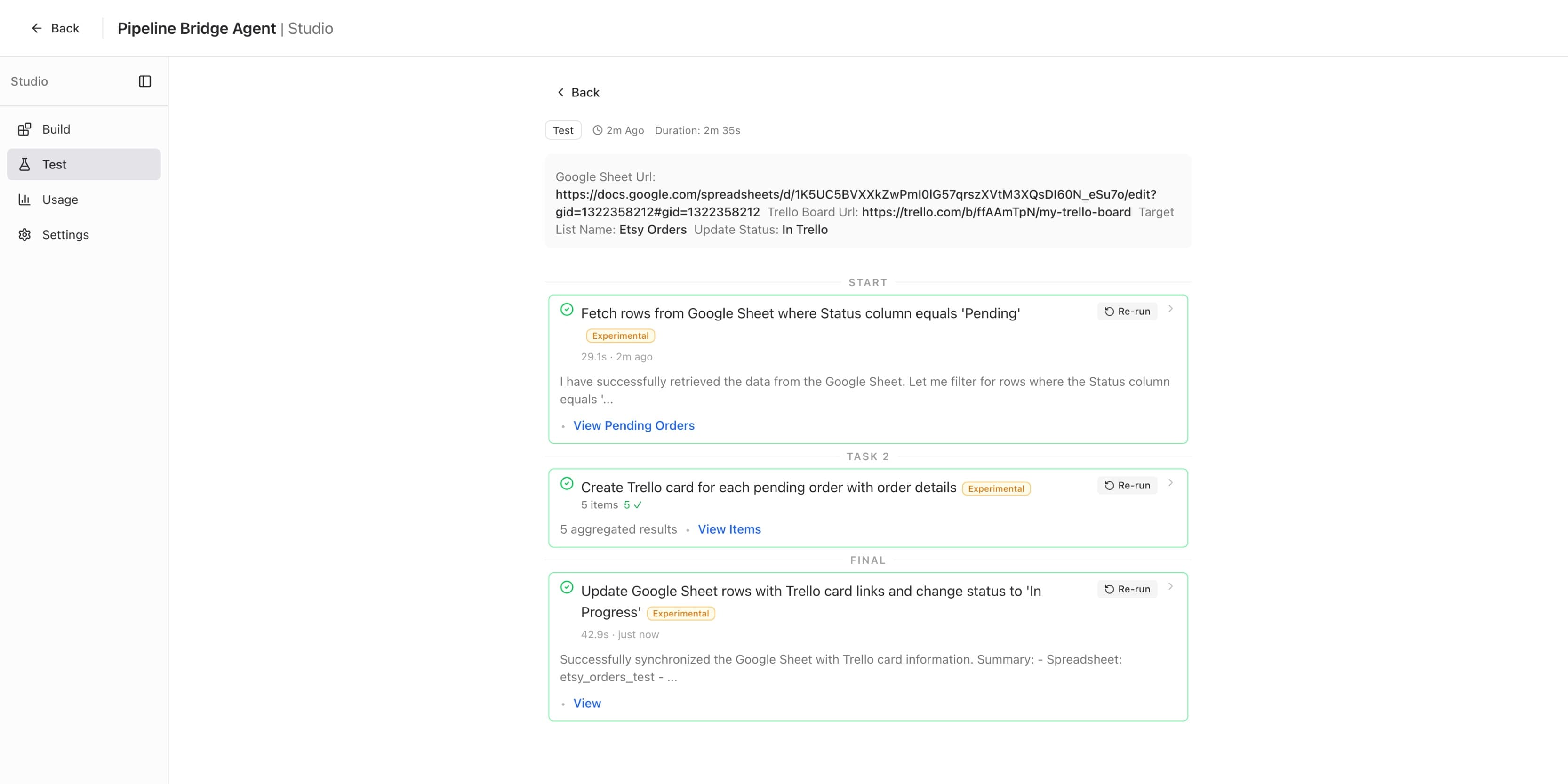The image size is (1568, 784).
Task: Open Usage via the chart icon
Action: point(25,199)
